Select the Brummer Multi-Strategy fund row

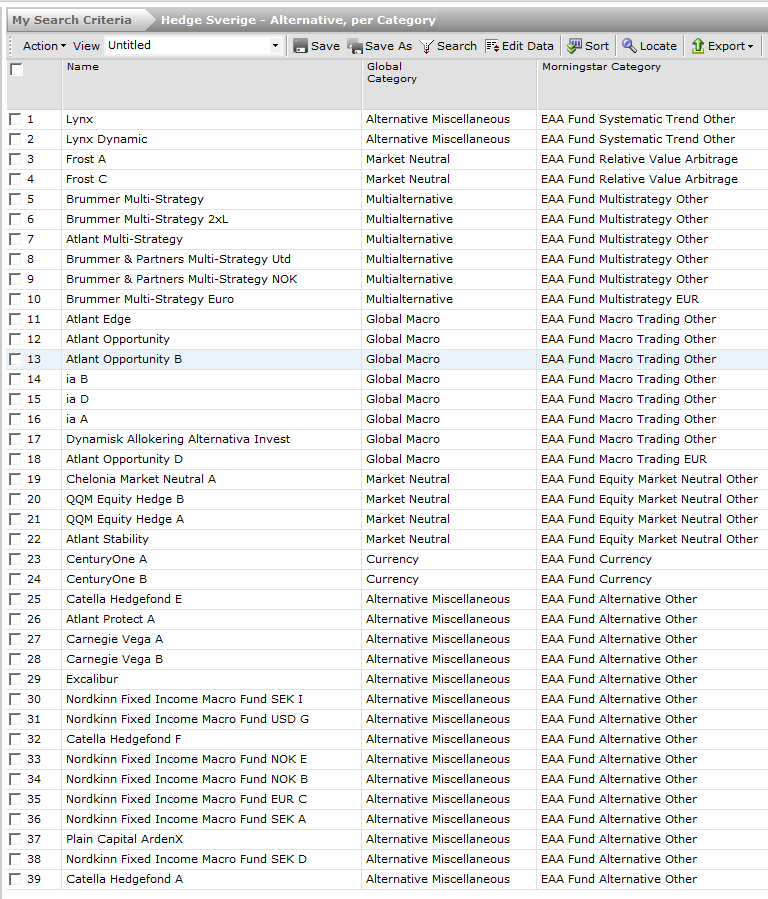coord(135,199)
